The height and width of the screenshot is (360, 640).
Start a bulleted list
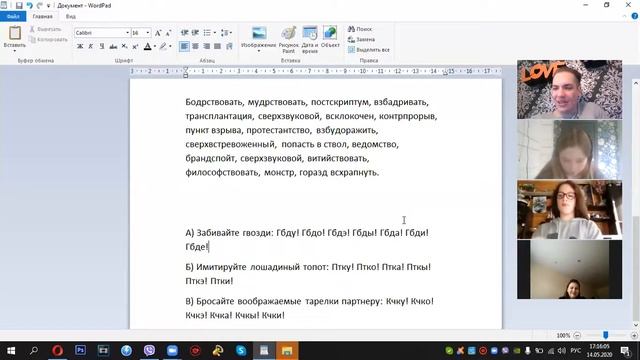point(207,33)
